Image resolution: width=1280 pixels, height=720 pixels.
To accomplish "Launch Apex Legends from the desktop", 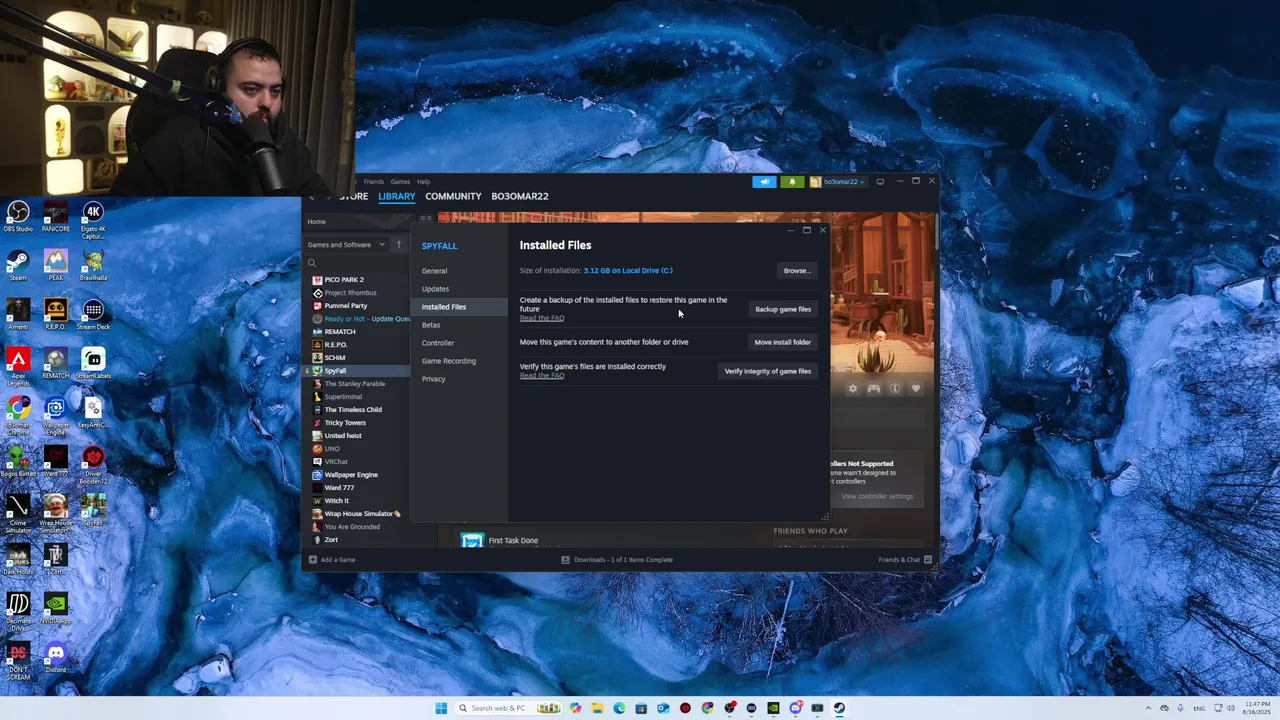I will 18,366.
